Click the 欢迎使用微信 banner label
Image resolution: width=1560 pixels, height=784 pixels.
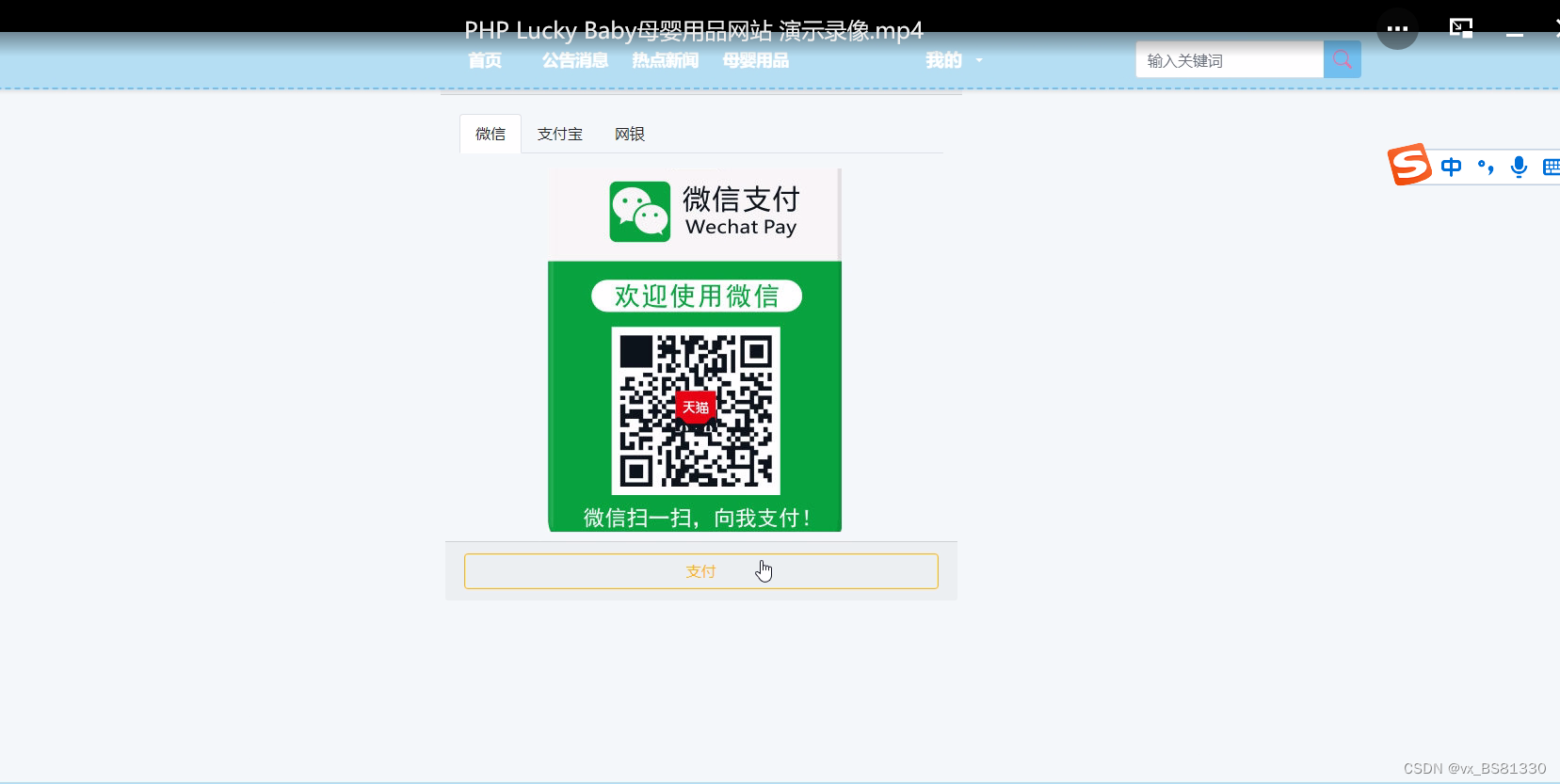point(697,296)
